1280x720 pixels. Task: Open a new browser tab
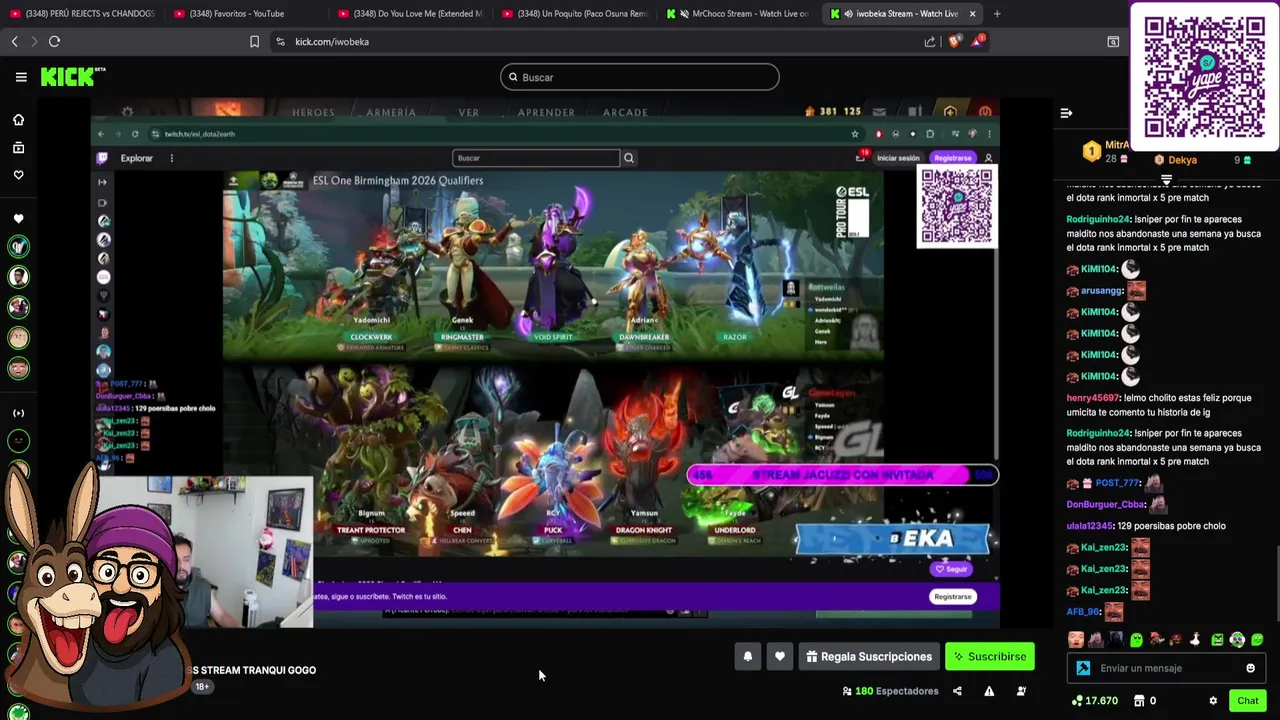[x=997, y=14]
